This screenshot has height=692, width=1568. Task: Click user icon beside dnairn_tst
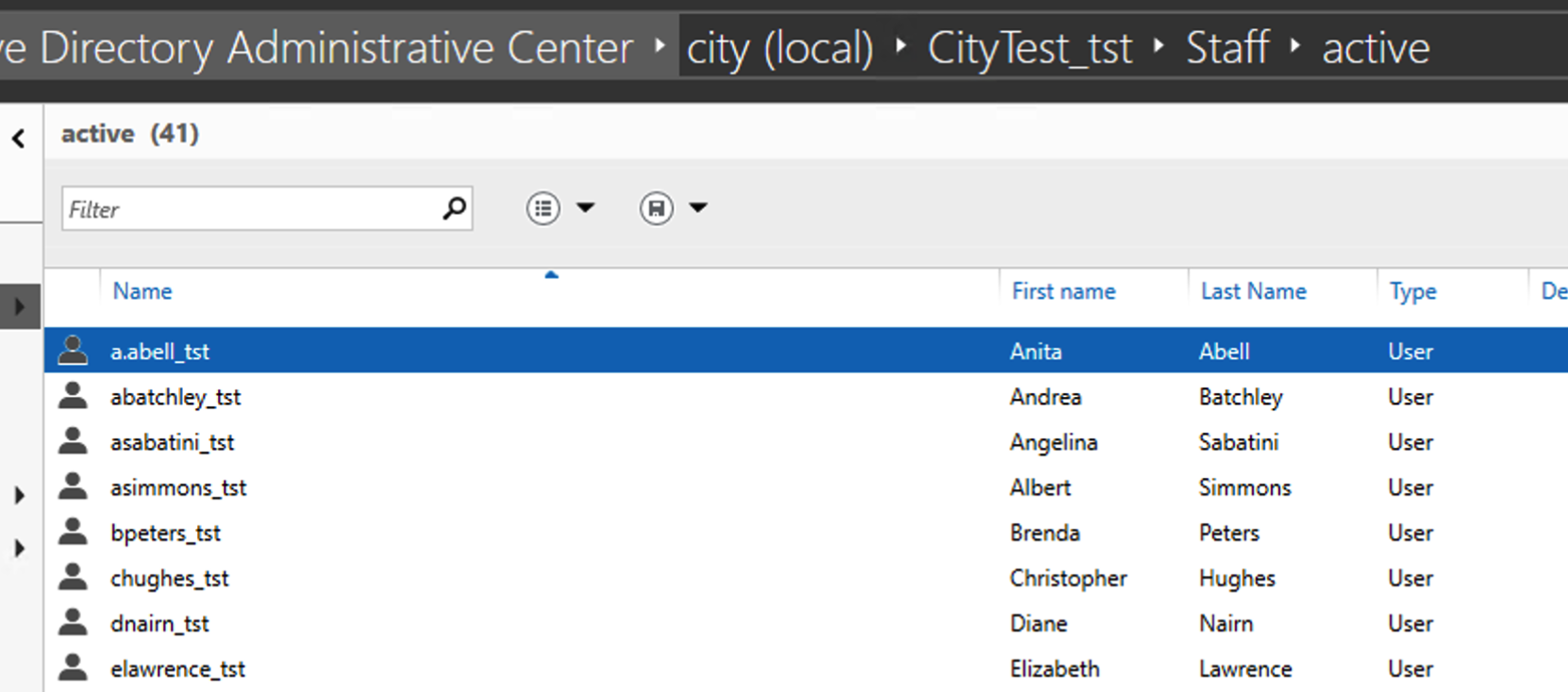pyautogui.click(x=73, y=623)
